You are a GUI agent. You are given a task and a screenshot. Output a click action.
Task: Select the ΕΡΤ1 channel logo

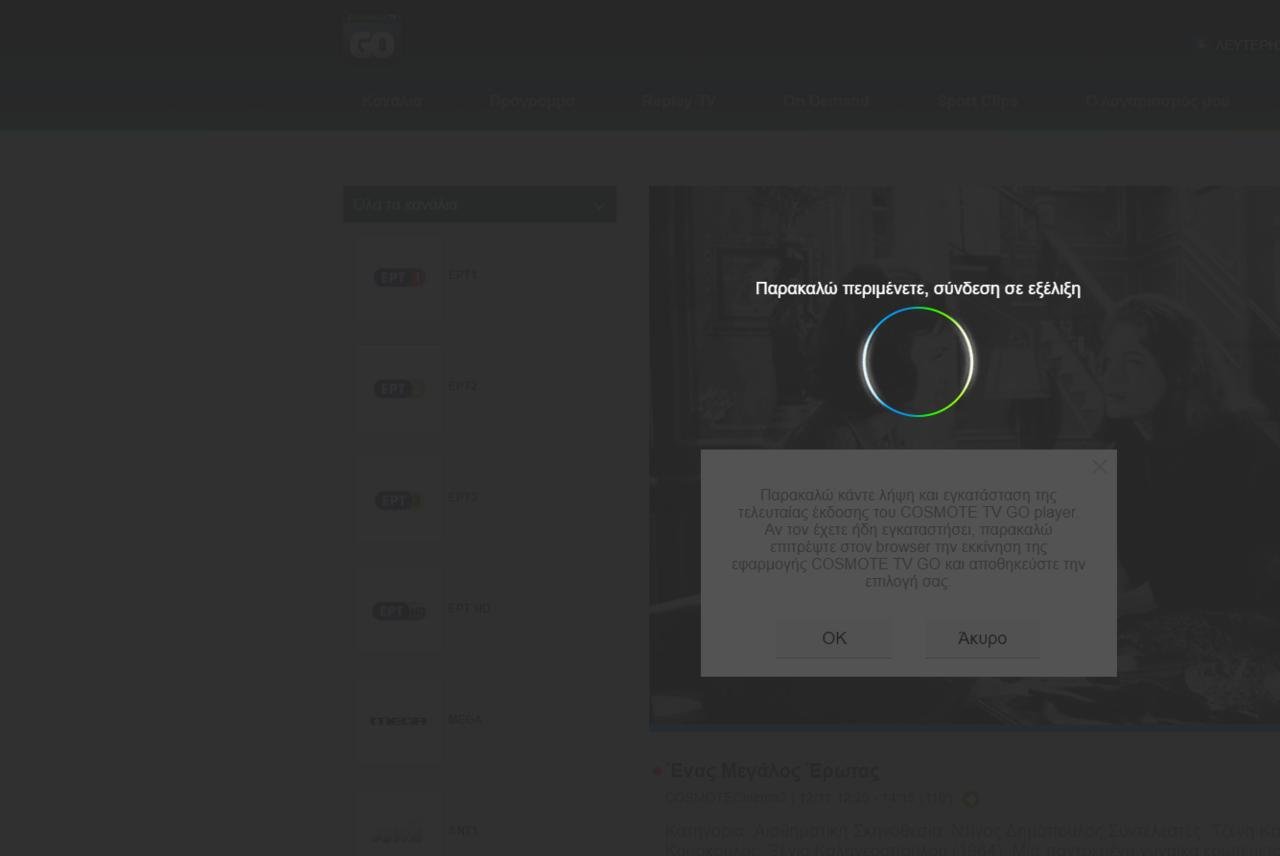(x=399, y=277)
